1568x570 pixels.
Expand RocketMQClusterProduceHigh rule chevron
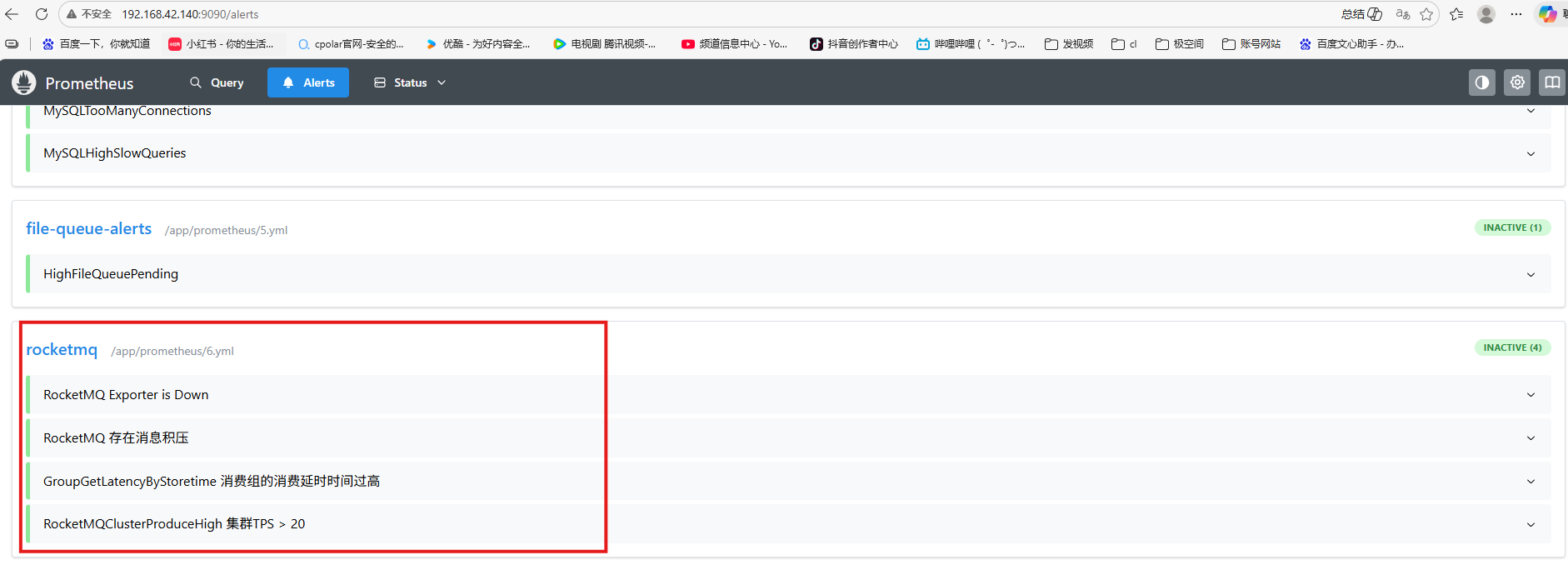pos(1531,524)
